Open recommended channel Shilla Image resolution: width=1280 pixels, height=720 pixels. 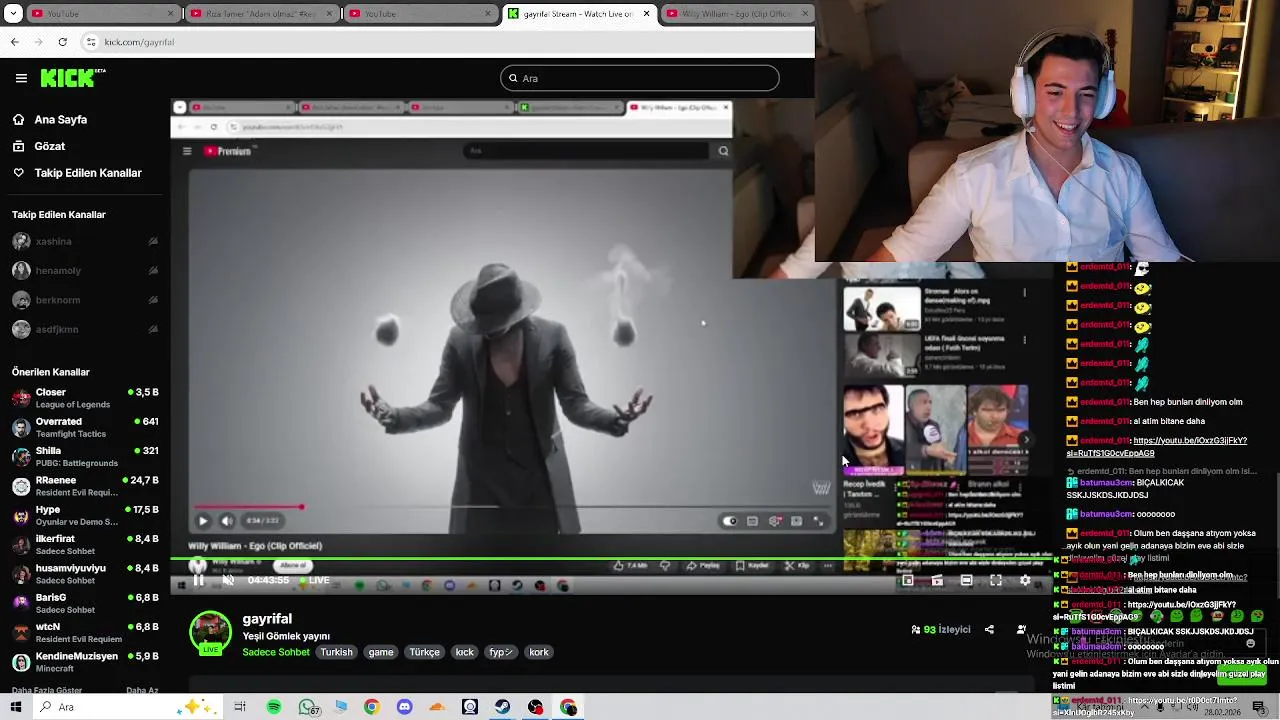pos(85,456)
